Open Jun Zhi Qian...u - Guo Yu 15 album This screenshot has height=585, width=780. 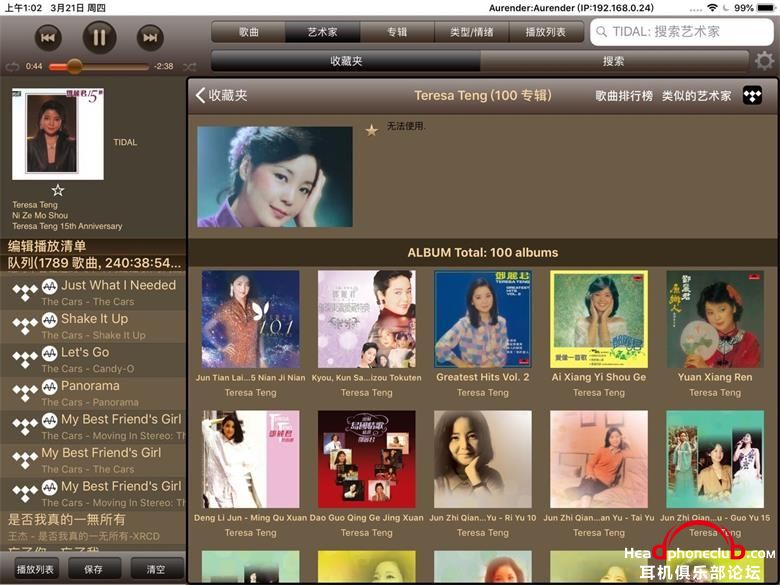click(x=715, y=459)
